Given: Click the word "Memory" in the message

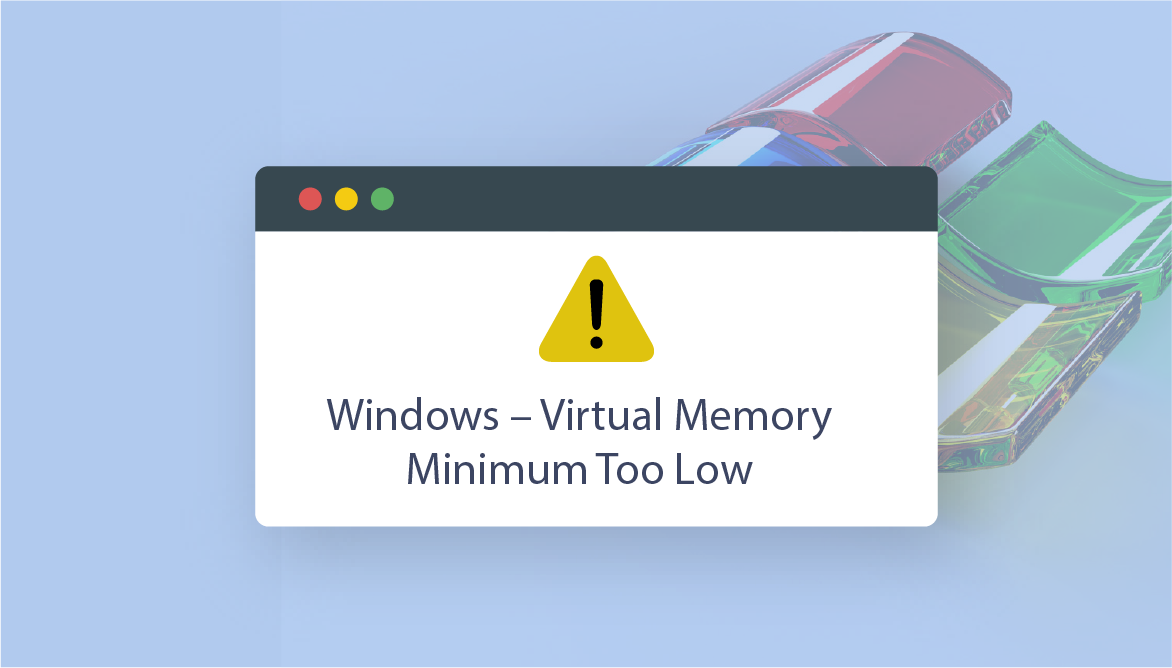Looking at the screenshot, I should [x=753, y=416].
